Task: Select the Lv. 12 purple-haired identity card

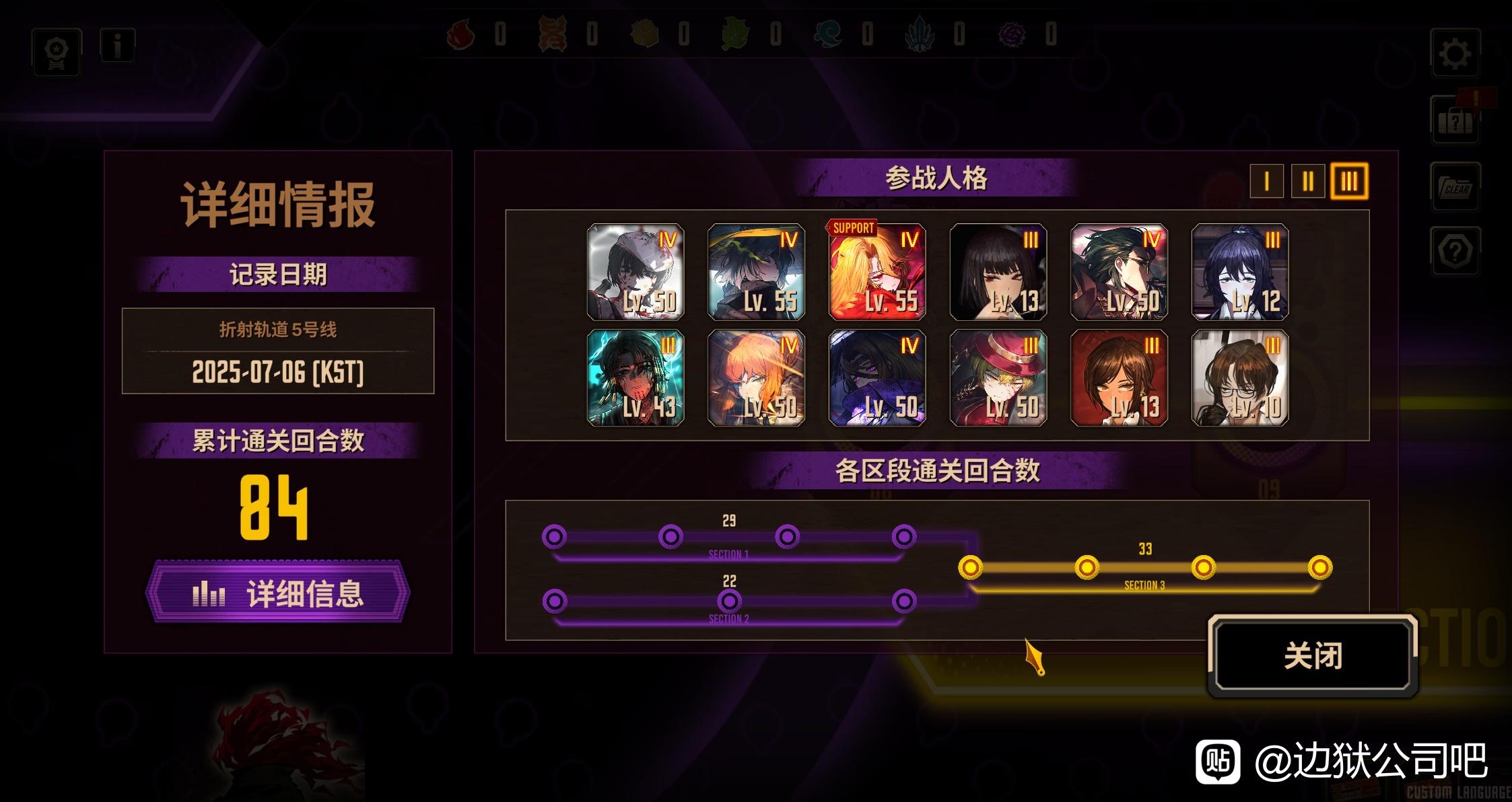Action: point(1240,272)
